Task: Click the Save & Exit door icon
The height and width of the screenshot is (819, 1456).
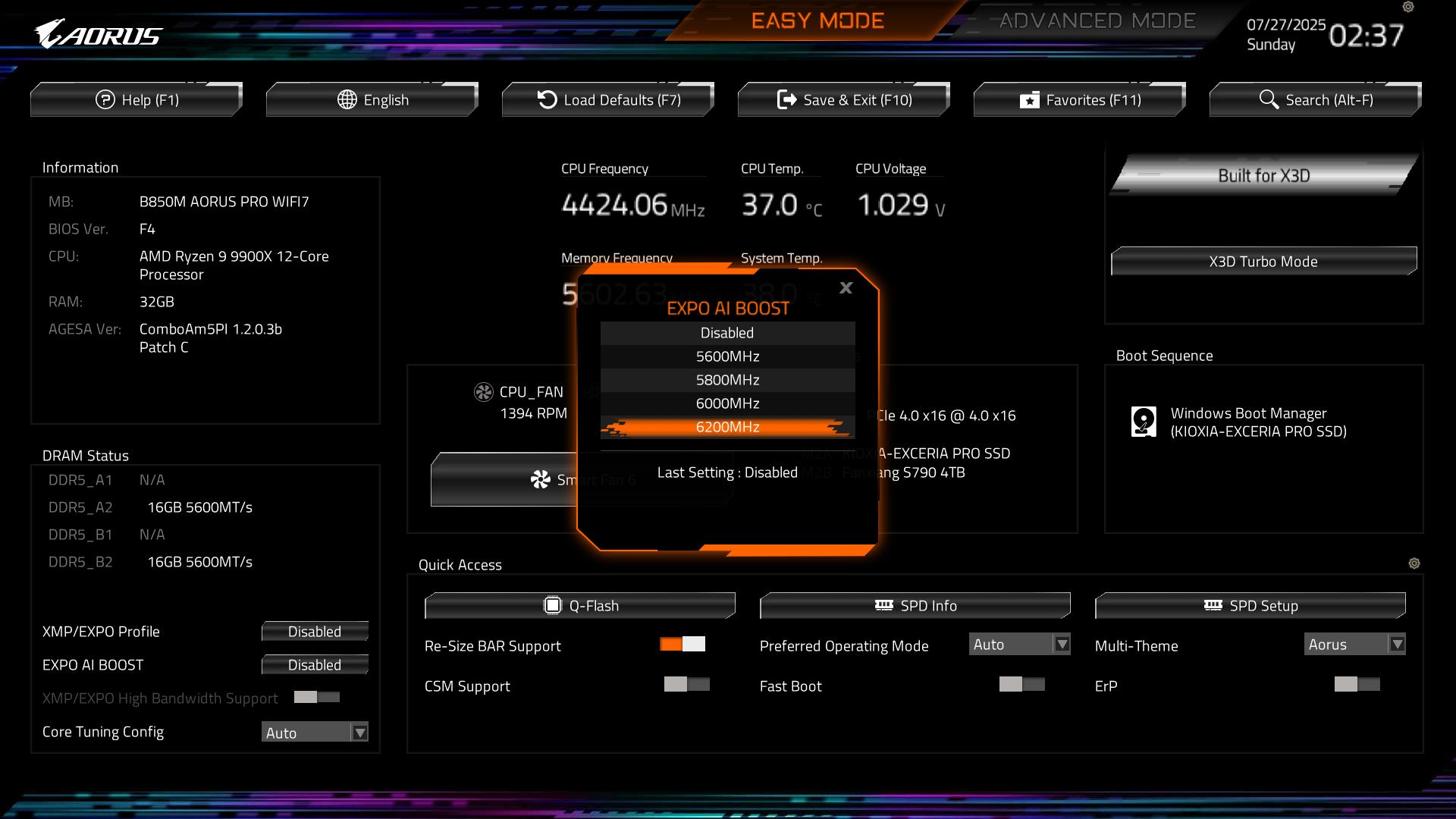Action: click(x=786, y=99)
